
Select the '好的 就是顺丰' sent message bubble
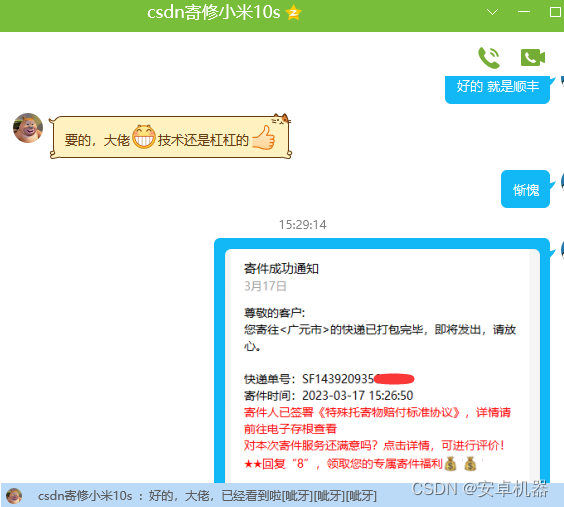[497, 89]
